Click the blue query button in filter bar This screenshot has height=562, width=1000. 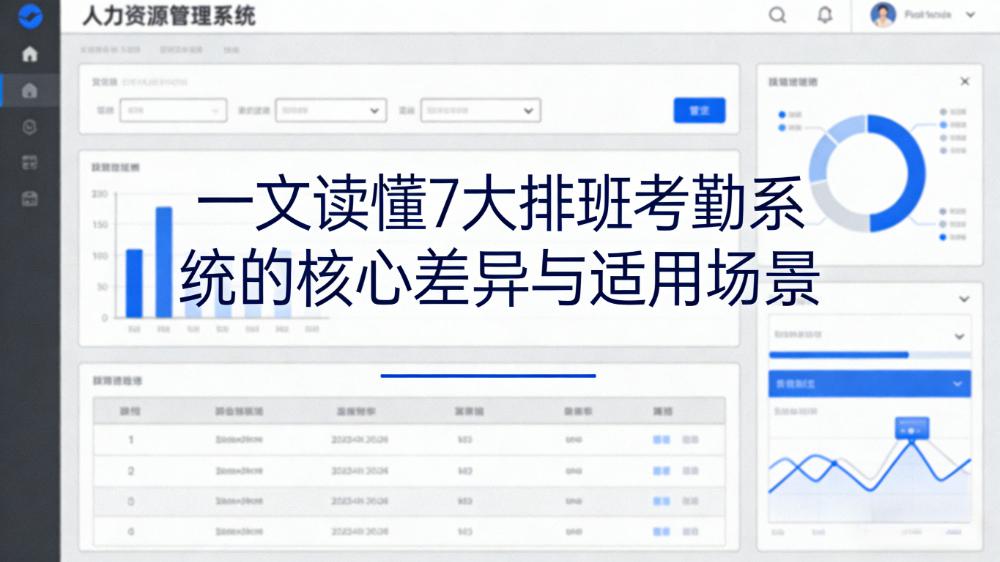[x=699, y=111]
